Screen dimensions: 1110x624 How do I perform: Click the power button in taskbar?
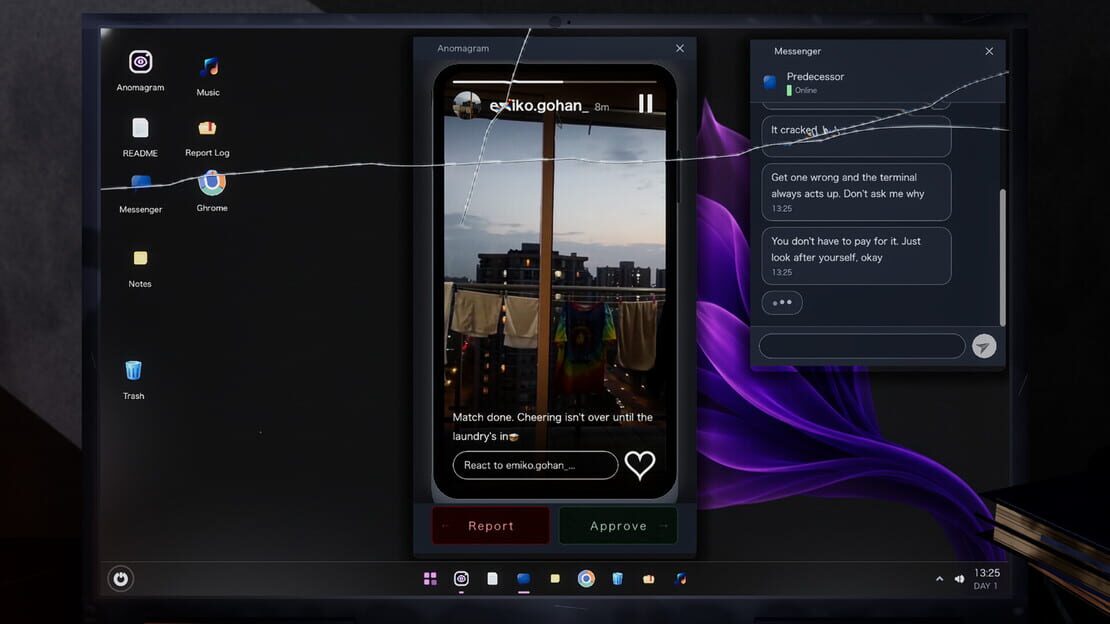120,579
